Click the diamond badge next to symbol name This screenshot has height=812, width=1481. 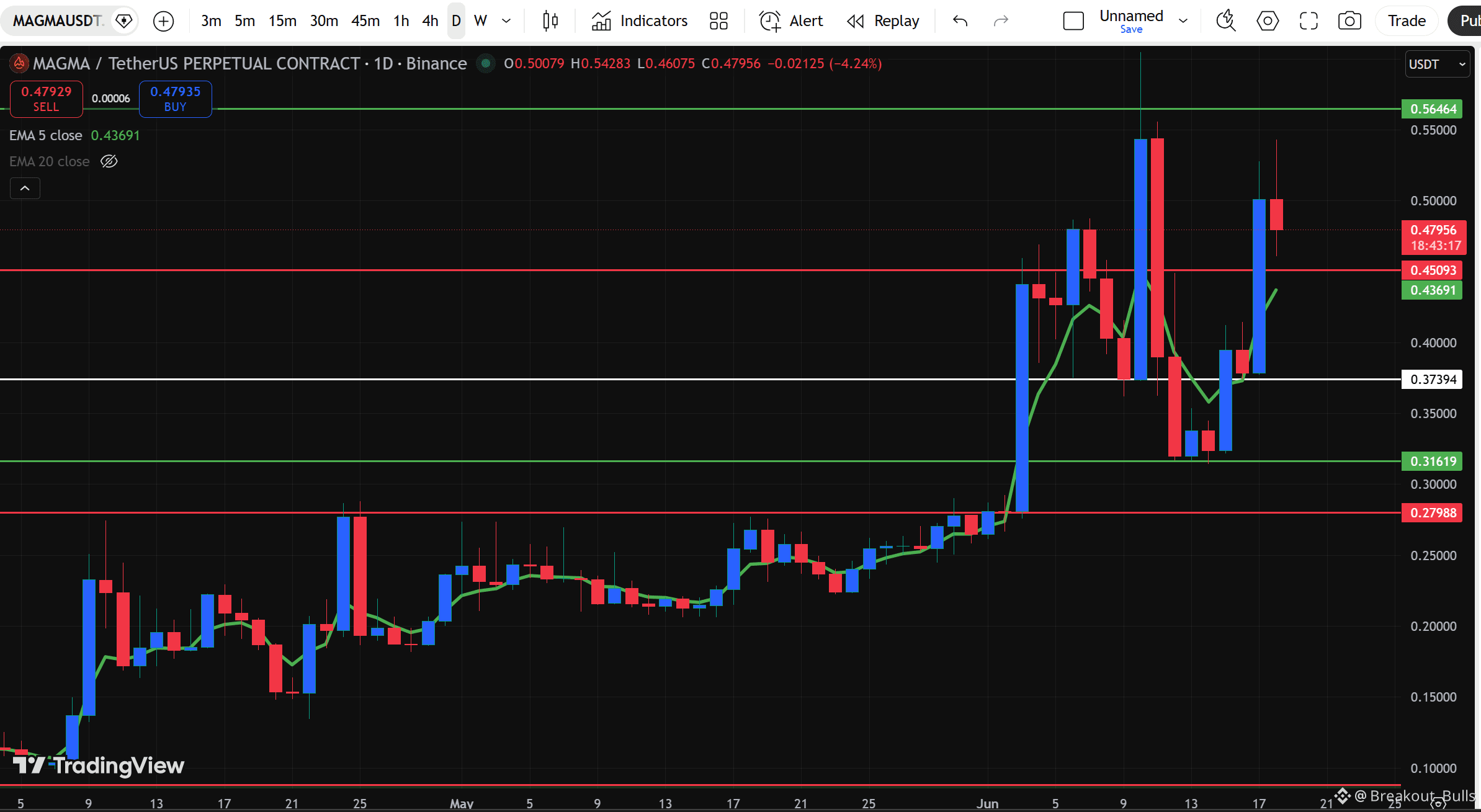point(125,21)
